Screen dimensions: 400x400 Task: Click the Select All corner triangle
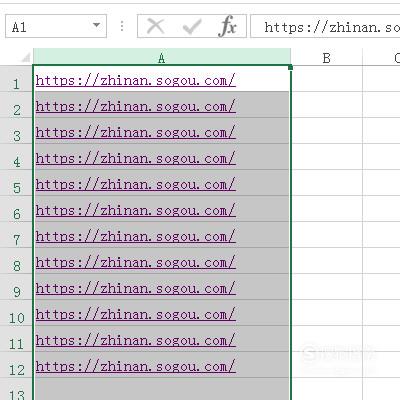click(25, 58)
